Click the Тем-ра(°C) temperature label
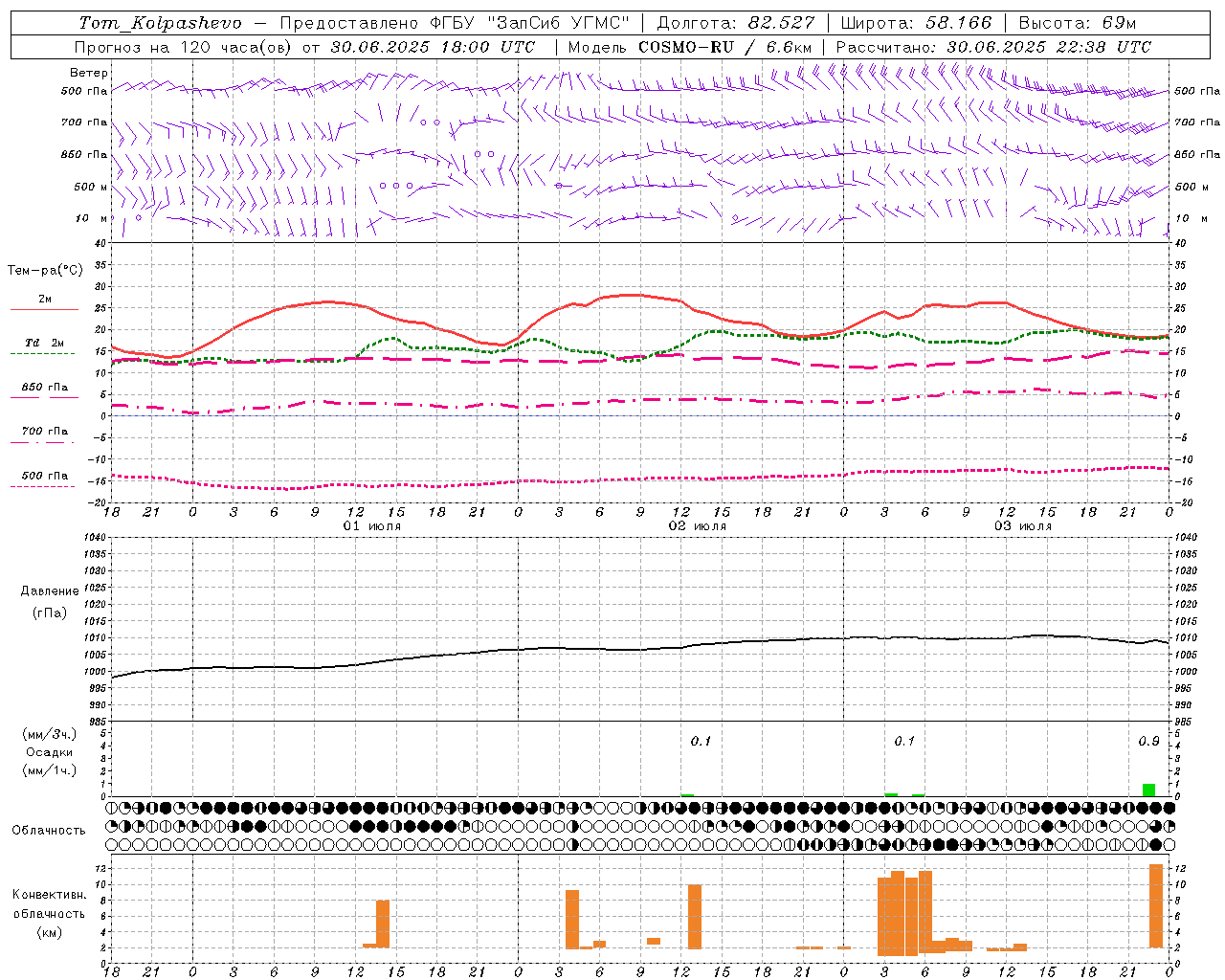The height and width of the screenshot is (980, 1225). coord(45,271)
